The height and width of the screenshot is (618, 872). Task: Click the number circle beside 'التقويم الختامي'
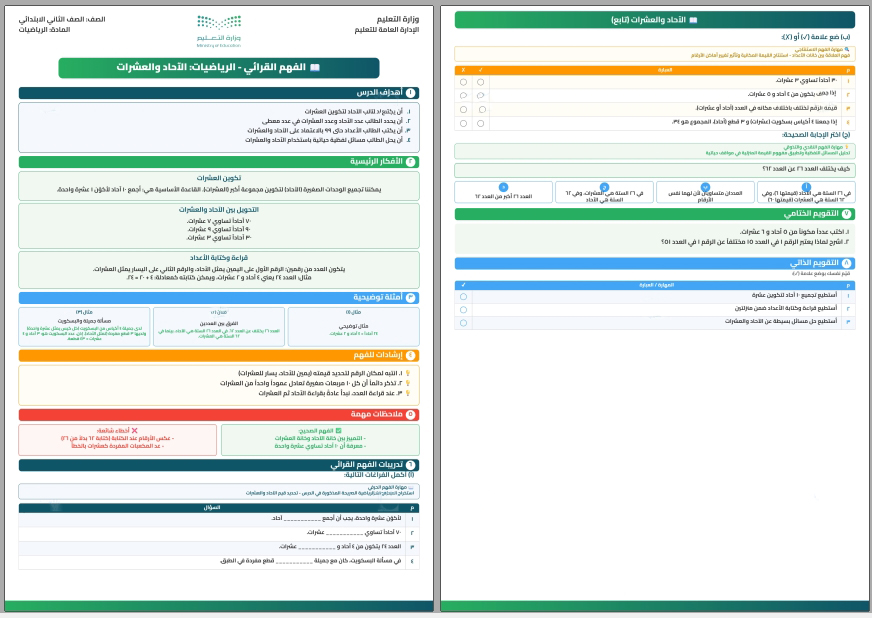coord(846,214)
